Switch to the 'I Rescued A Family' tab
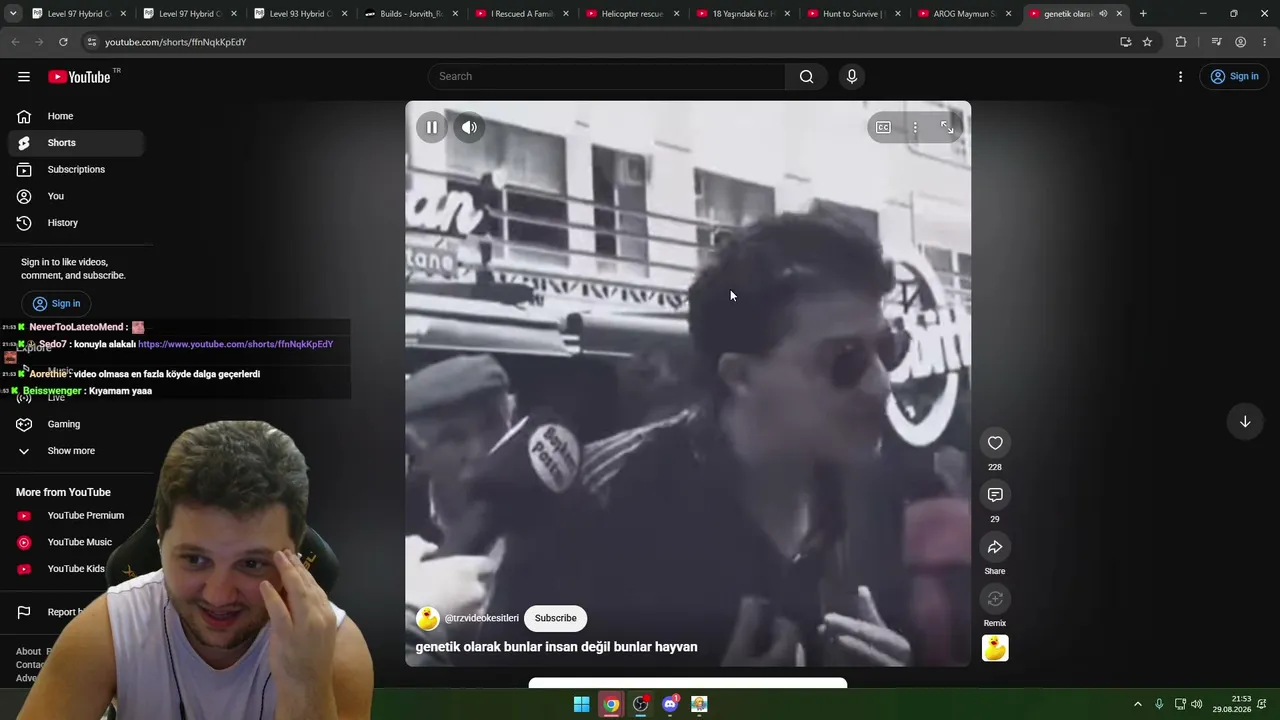 click(x=522, y=14)
